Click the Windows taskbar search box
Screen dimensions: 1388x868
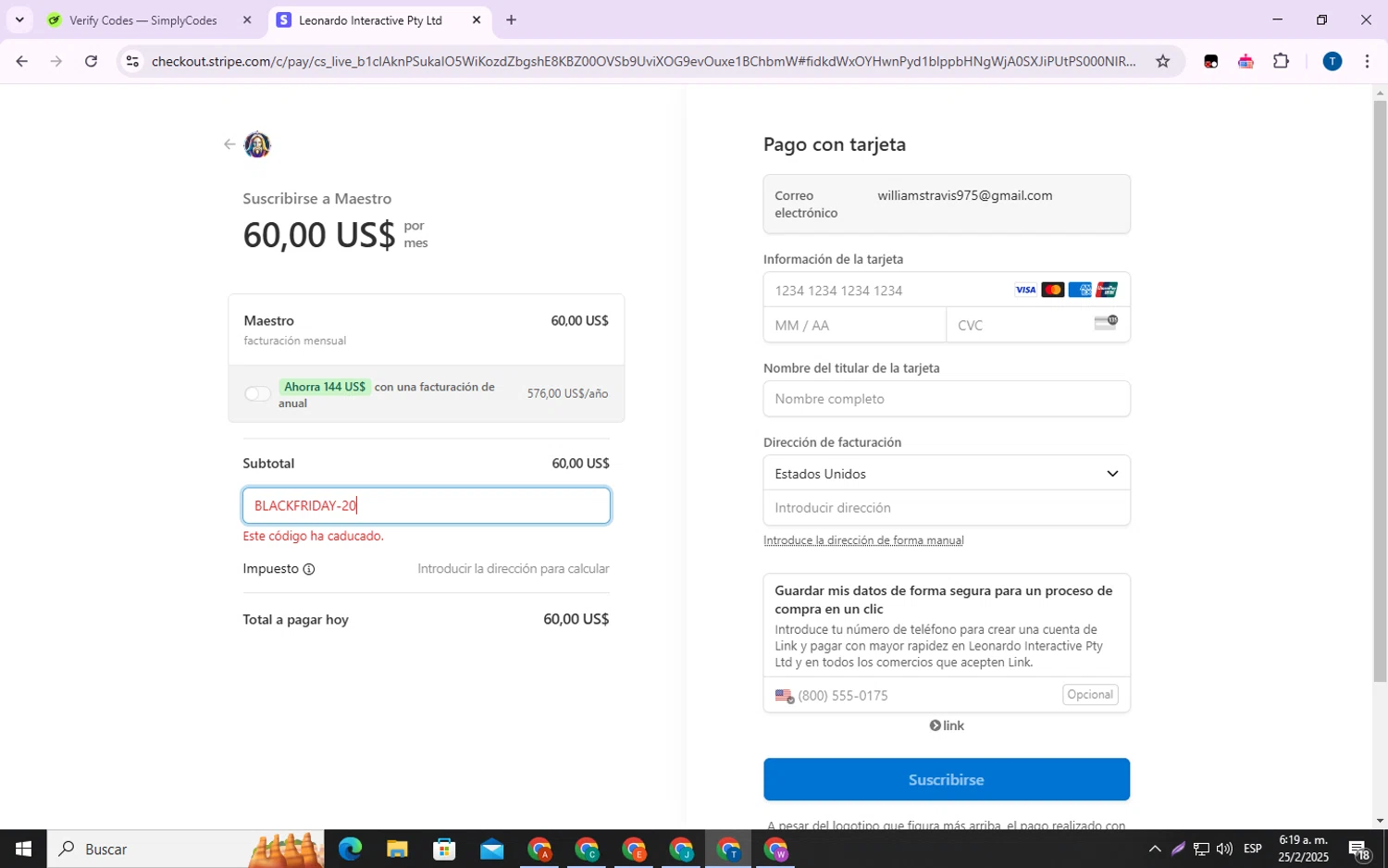pyautogui.click(x=186, y=849)
